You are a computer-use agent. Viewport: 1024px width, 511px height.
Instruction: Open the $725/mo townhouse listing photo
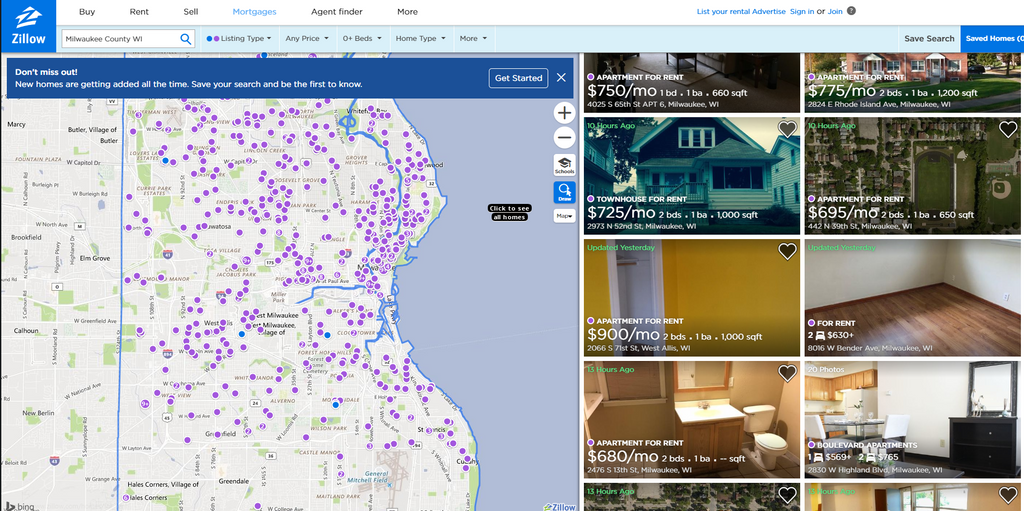coord(692,176)
